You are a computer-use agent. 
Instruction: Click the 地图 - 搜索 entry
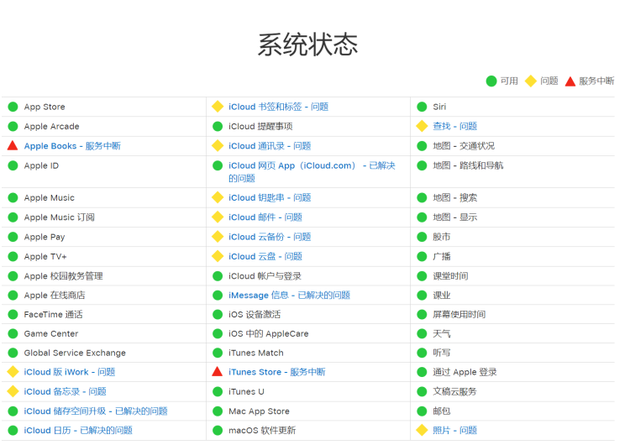point(455,198)
